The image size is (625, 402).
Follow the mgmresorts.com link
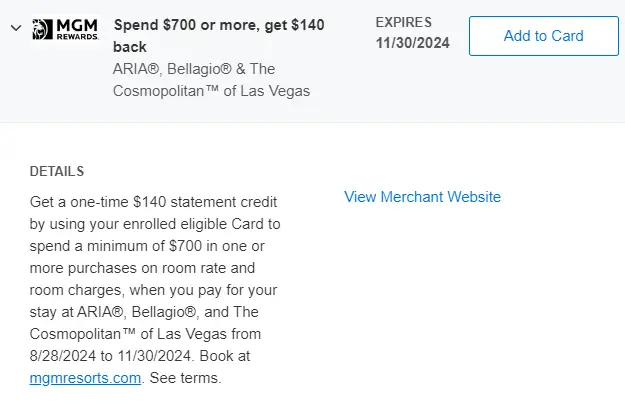[87, 379]
